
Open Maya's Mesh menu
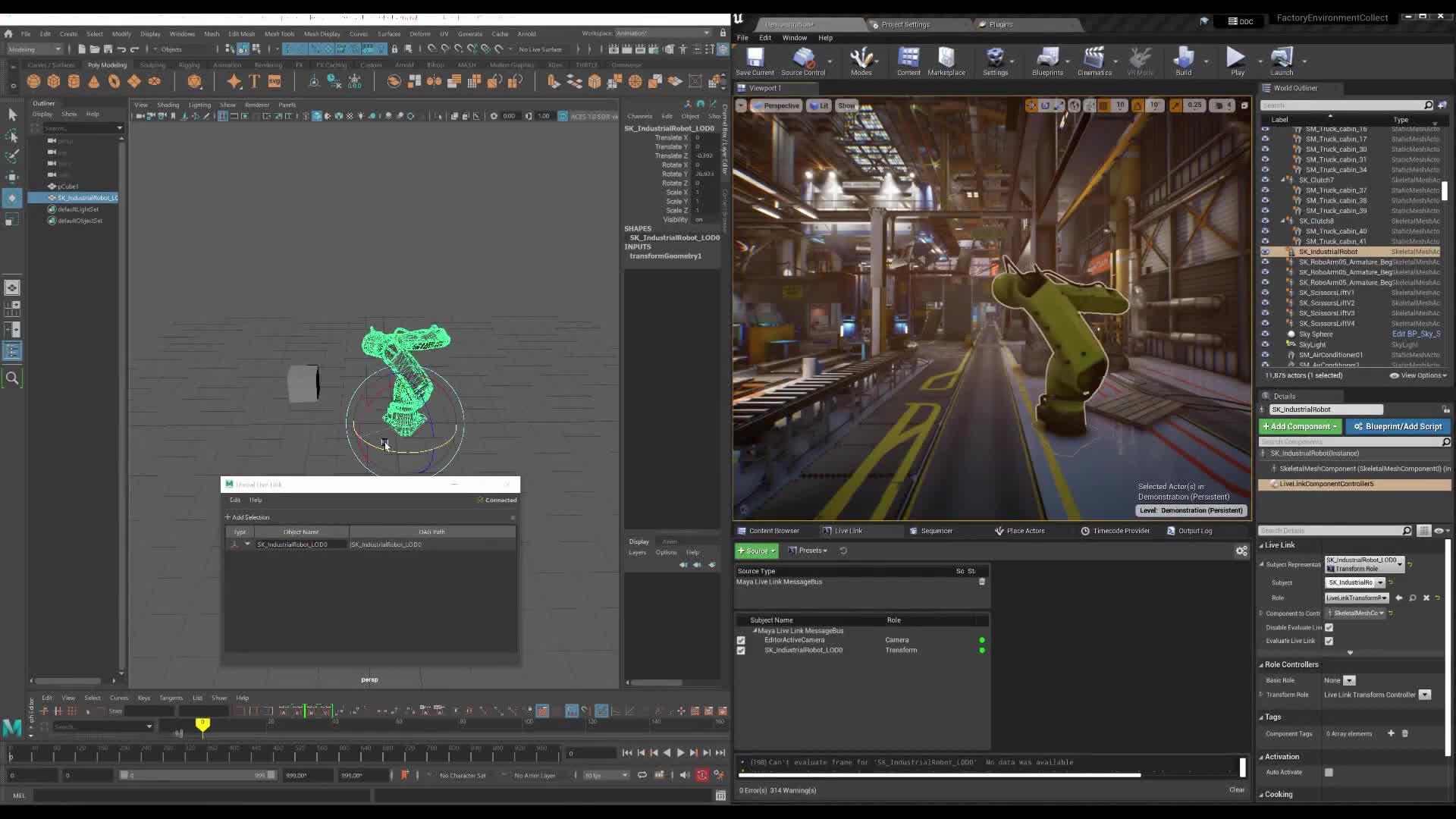[212, 33]
